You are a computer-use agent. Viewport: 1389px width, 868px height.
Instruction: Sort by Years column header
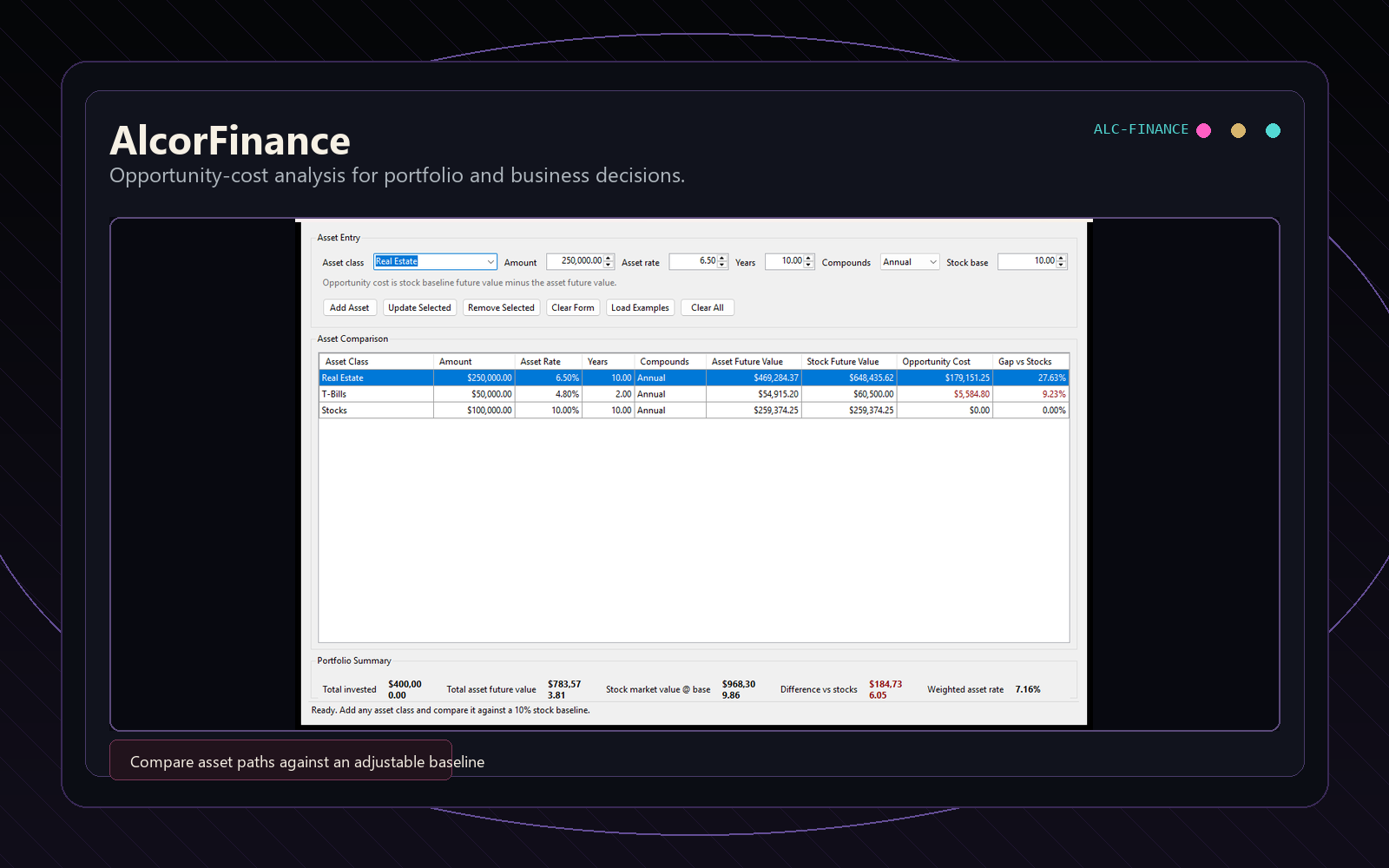pos(609,362)
